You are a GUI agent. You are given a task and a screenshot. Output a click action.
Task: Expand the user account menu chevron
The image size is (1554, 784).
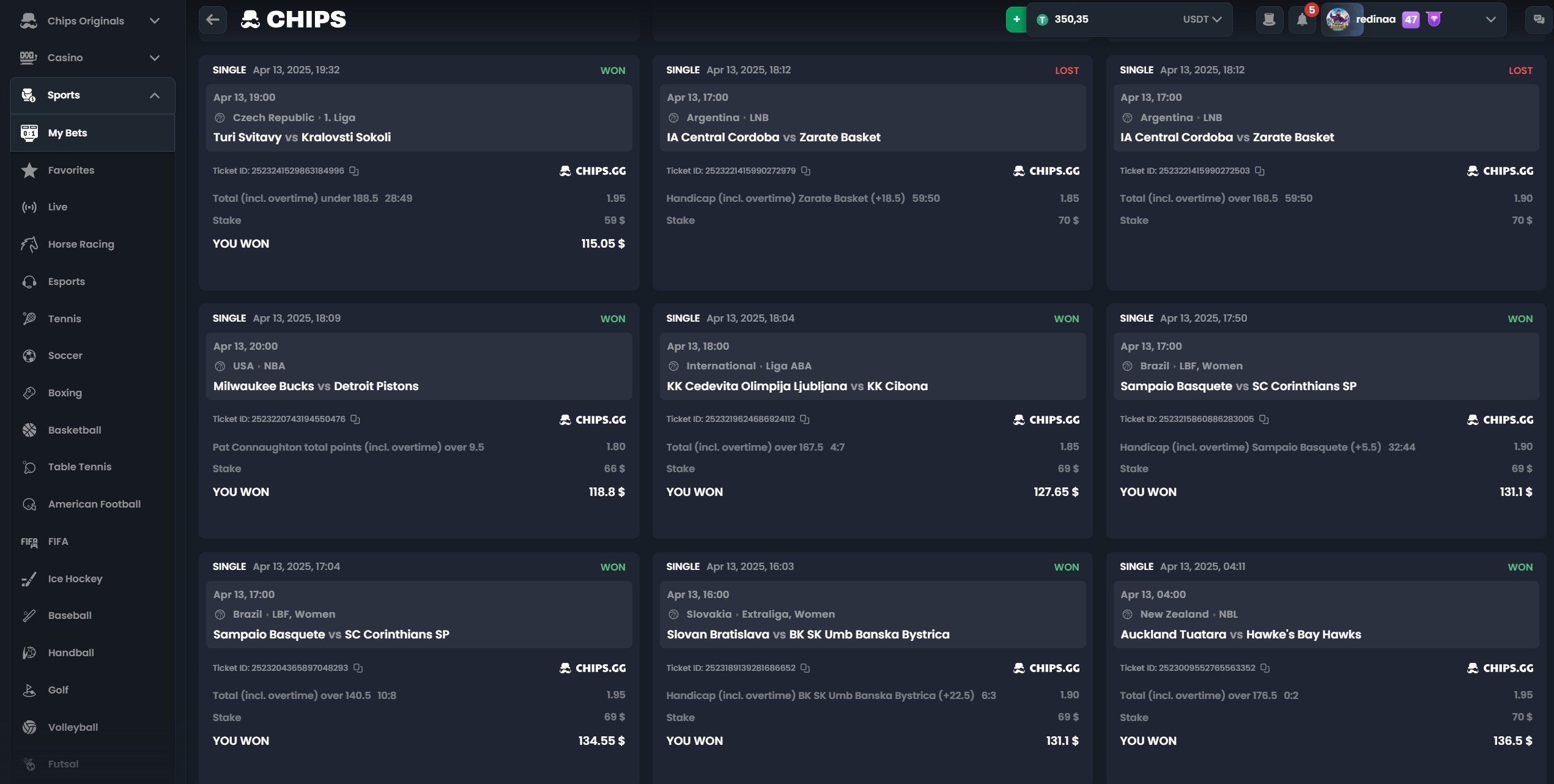(1491, 20)
